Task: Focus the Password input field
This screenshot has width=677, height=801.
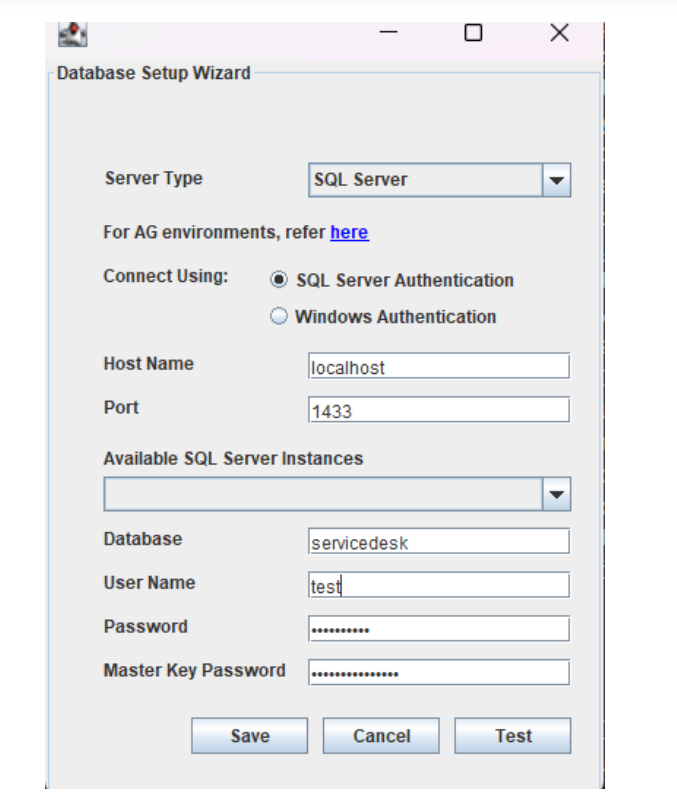Action: tap(438, 630)
